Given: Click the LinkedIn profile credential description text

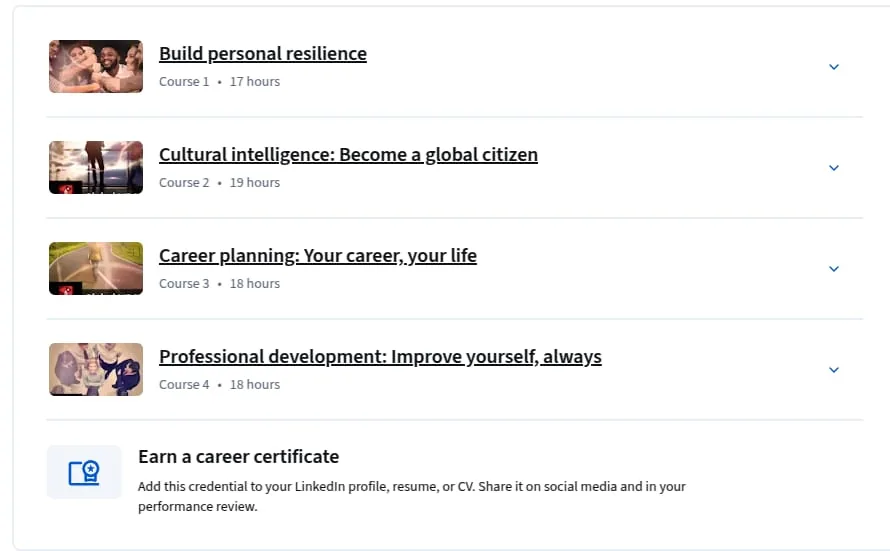Looking at the screenshot, I should click(x=412, y=496).
